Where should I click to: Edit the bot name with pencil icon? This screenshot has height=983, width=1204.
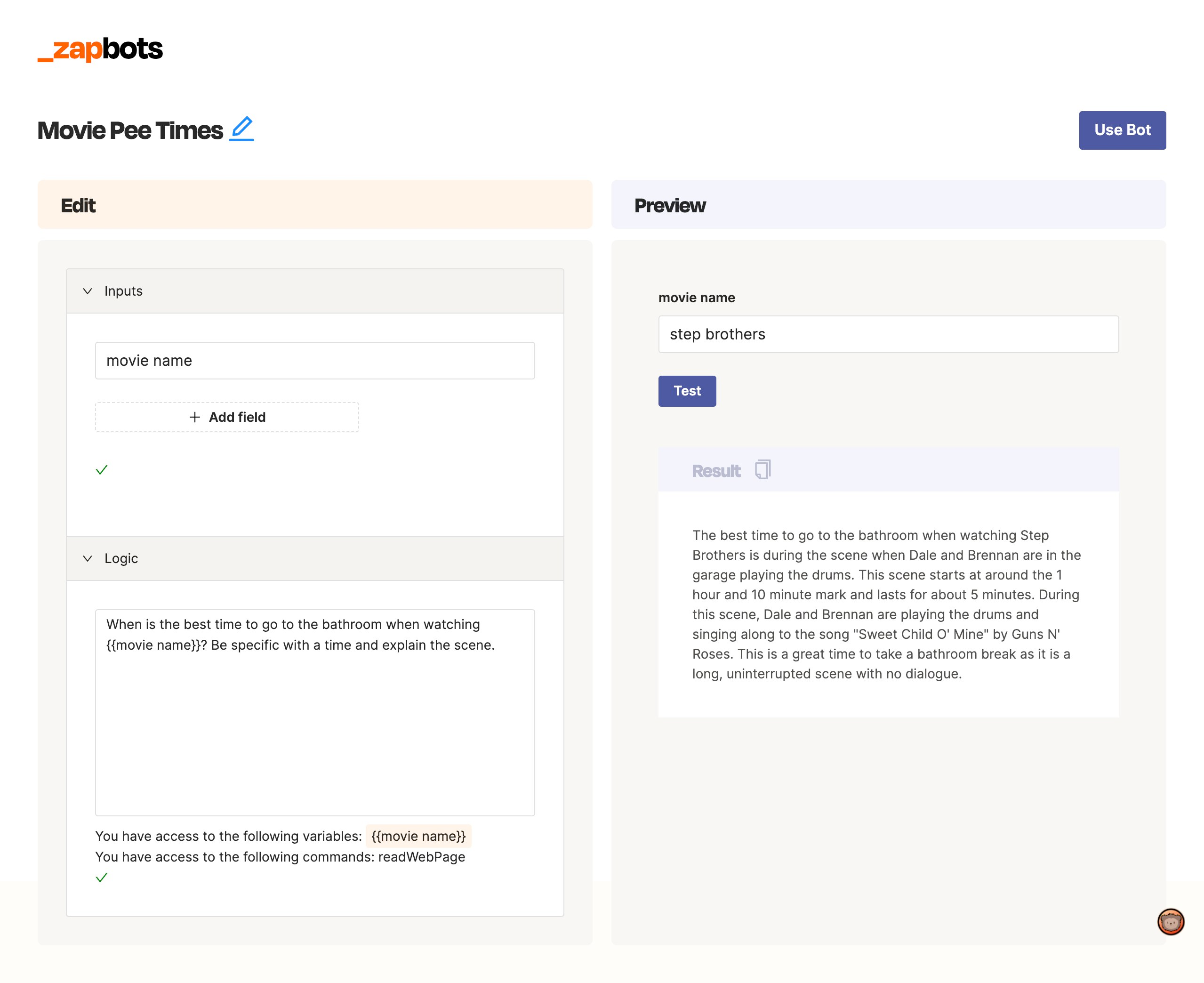242,129
